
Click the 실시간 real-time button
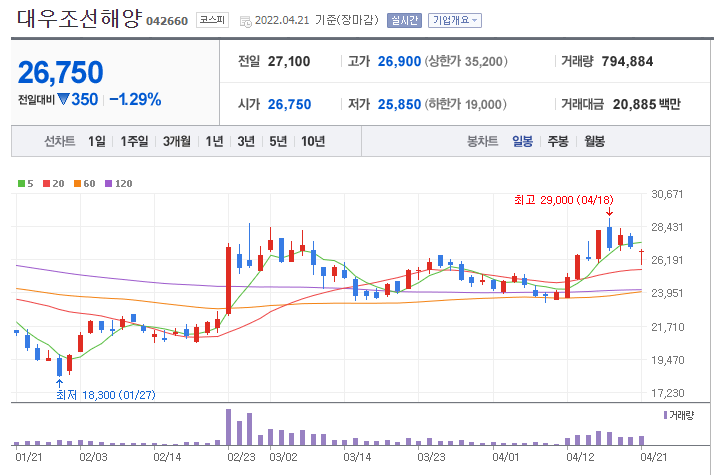(x=404, y=20)
